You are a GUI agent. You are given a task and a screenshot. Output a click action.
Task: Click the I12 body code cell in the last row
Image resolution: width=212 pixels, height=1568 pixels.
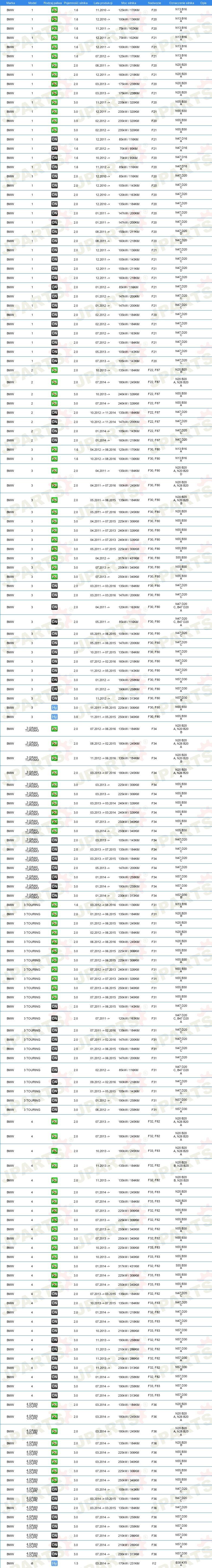tap(154, 1563)
